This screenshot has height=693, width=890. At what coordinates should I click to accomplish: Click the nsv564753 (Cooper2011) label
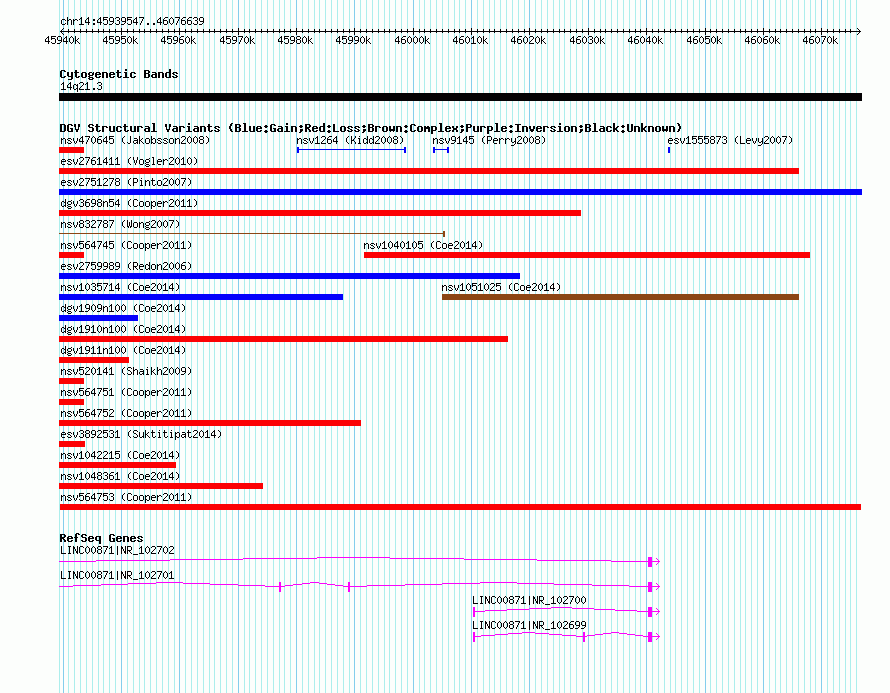pyautogui.click(x=126, y=497)
